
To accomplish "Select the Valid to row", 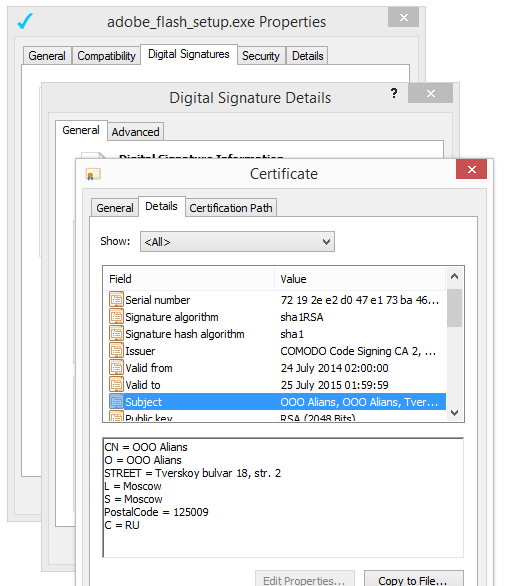I will [275, 385].
